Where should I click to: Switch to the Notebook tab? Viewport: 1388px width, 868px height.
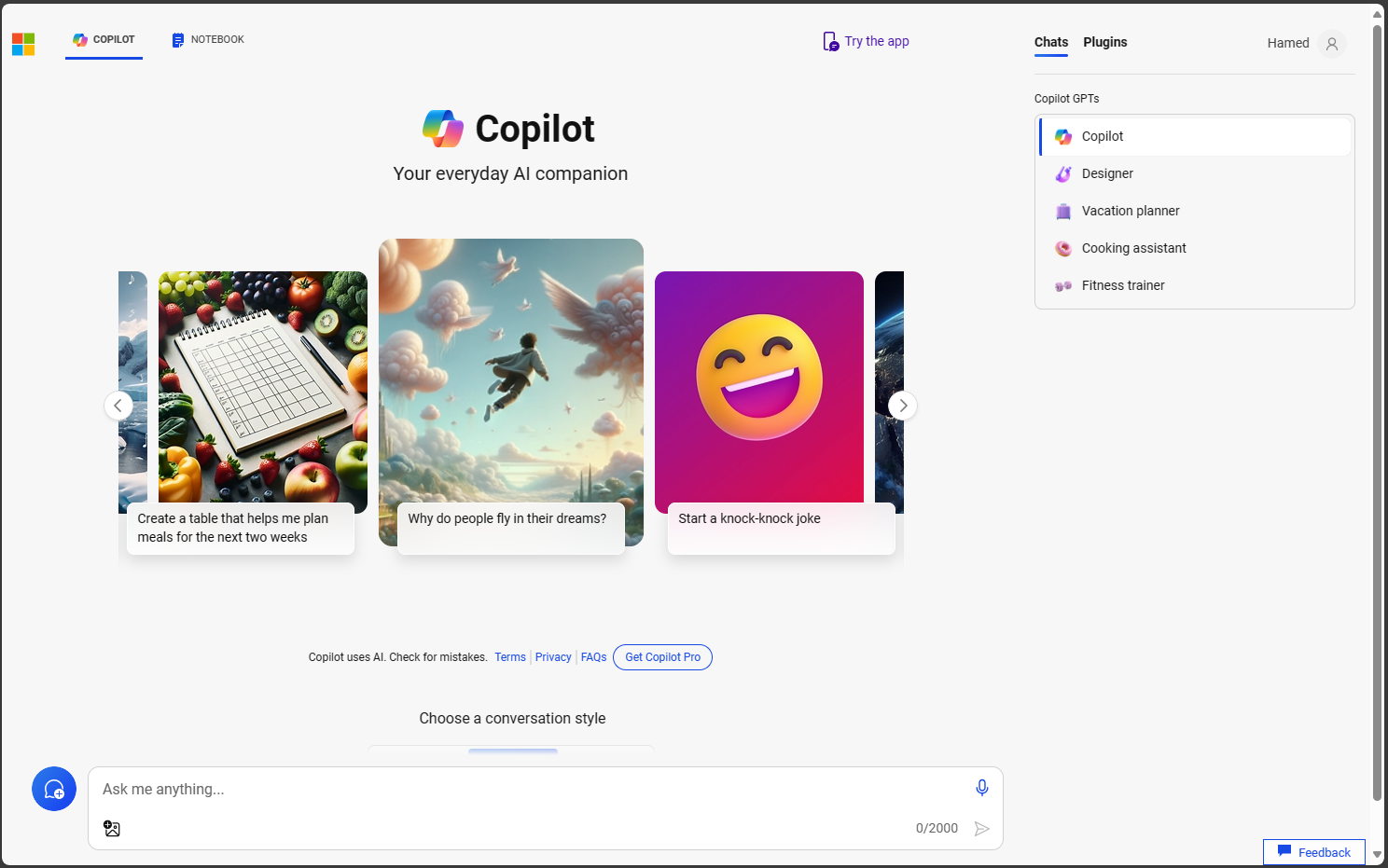208,40
